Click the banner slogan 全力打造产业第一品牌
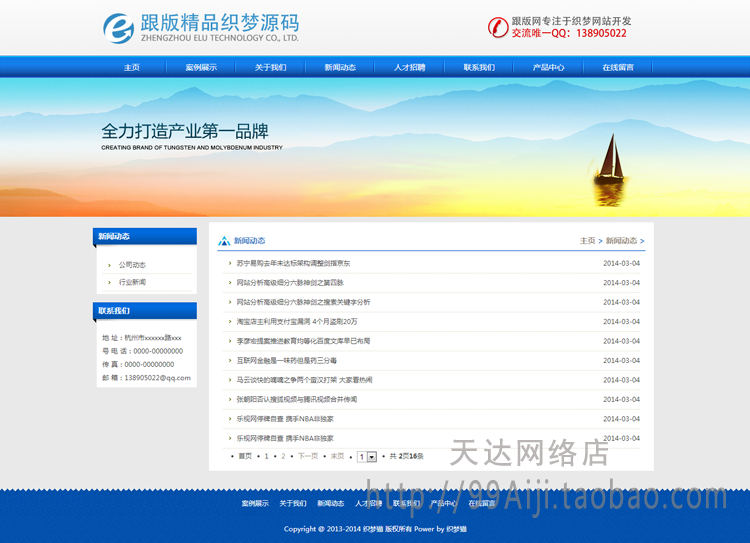The height and width of the screenshot is (543, 750). (x=185, y=131)
